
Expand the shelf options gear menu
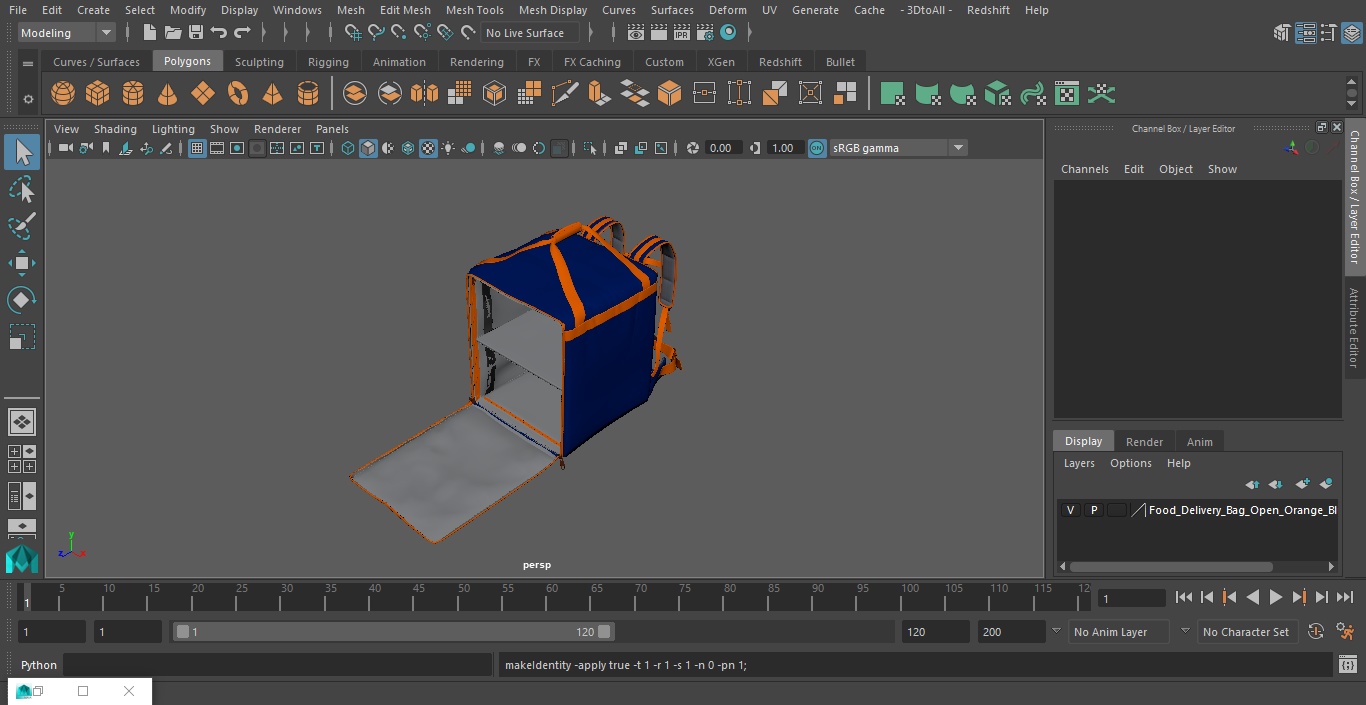[28, 98]
